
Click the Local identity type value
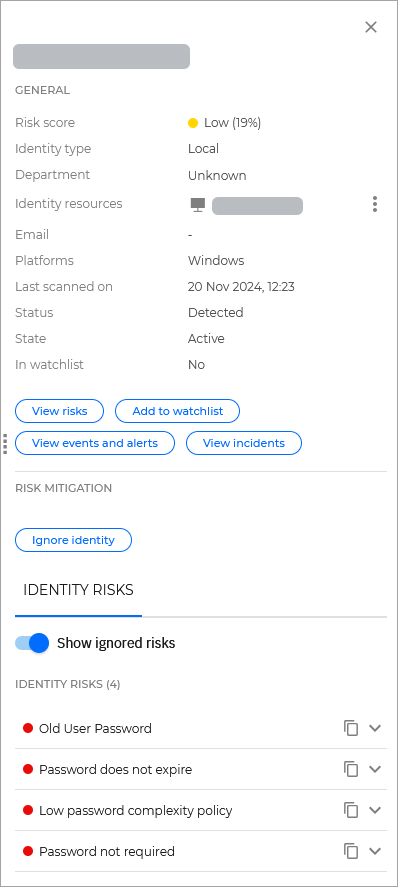[x=204, y=149]
